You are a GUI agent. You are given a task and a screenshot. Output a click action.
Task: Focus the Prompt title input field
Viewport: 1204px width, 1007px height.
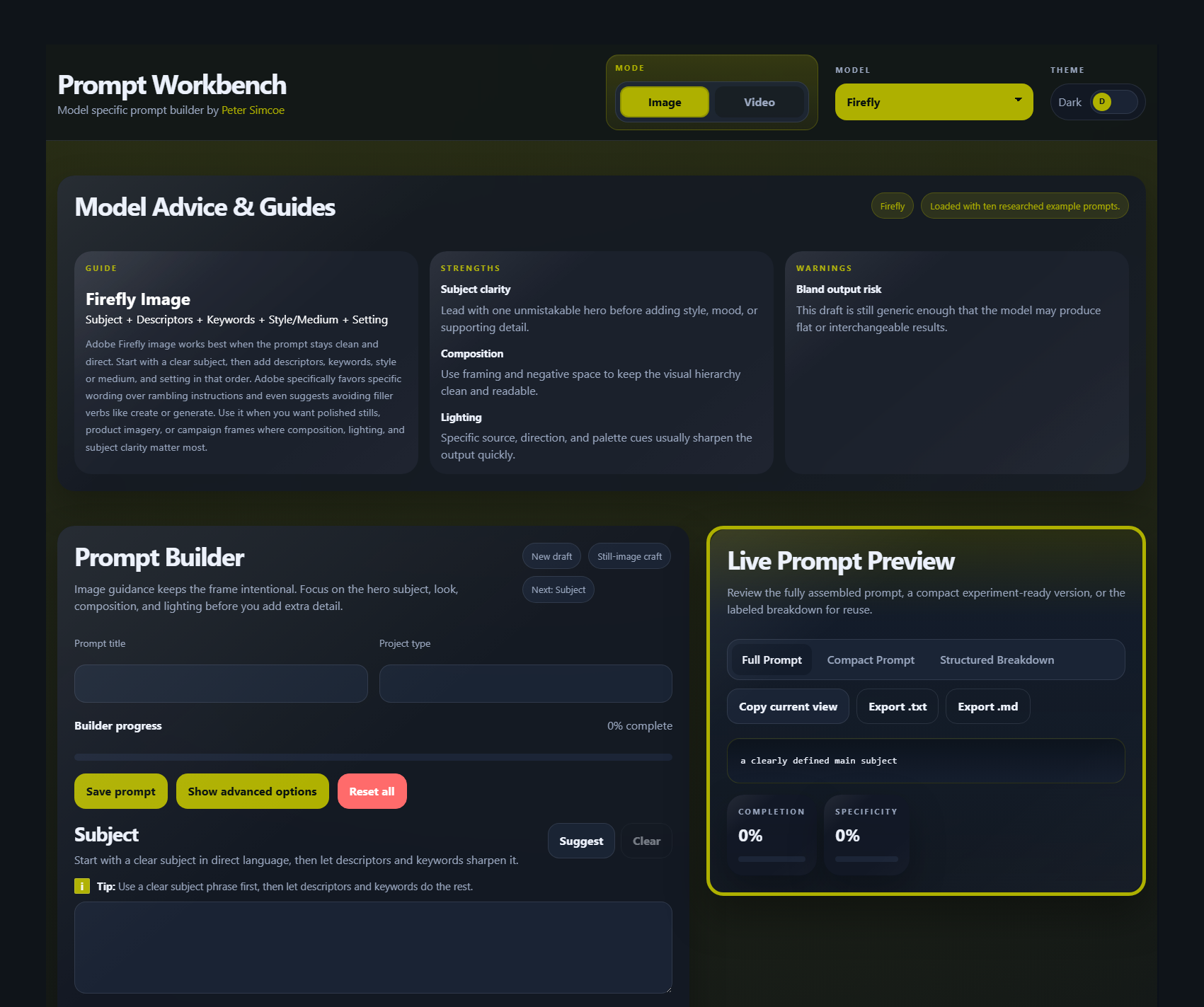coord(221,684)
